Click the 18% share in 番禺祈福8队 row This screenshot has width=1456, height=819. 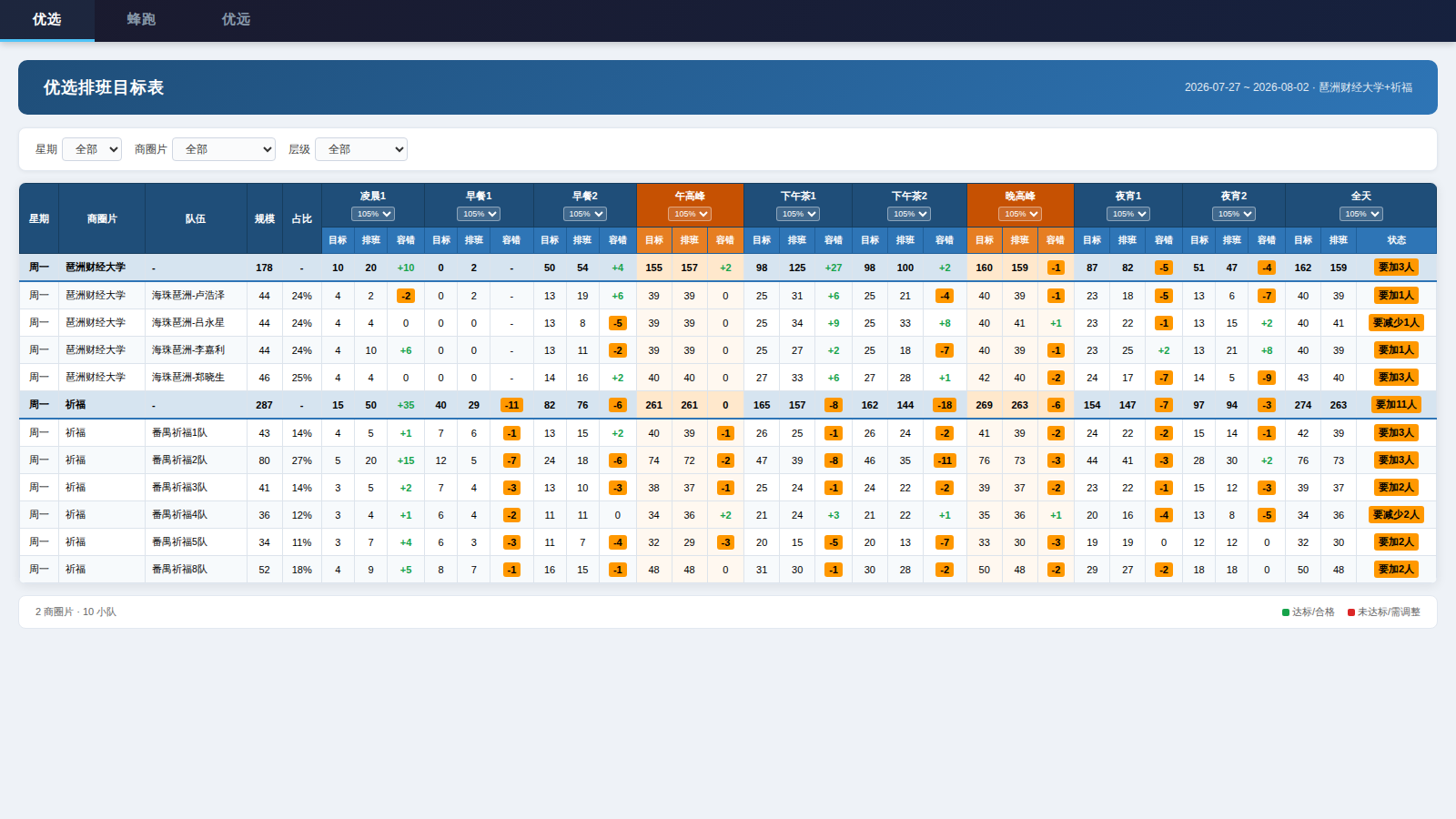[x=302, y=570]
